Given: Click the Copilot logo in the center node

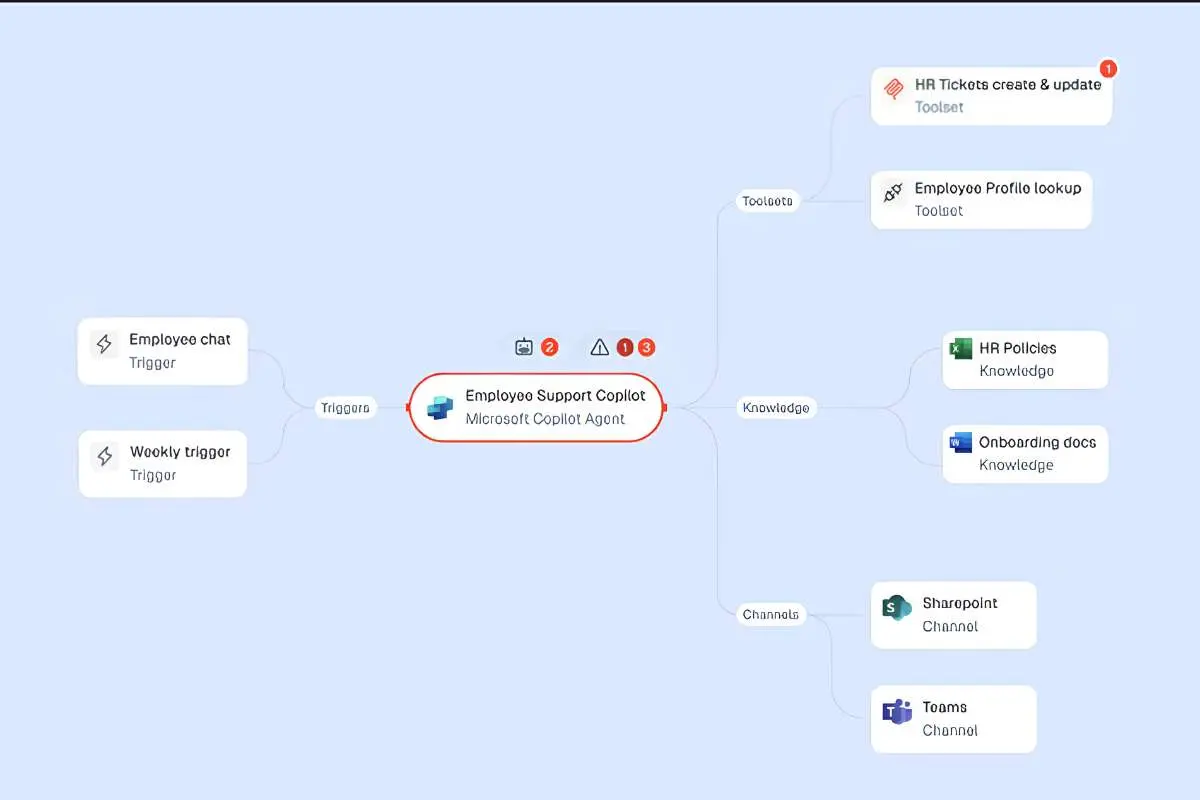Looking at the screenshot, I should click(440, 407).
